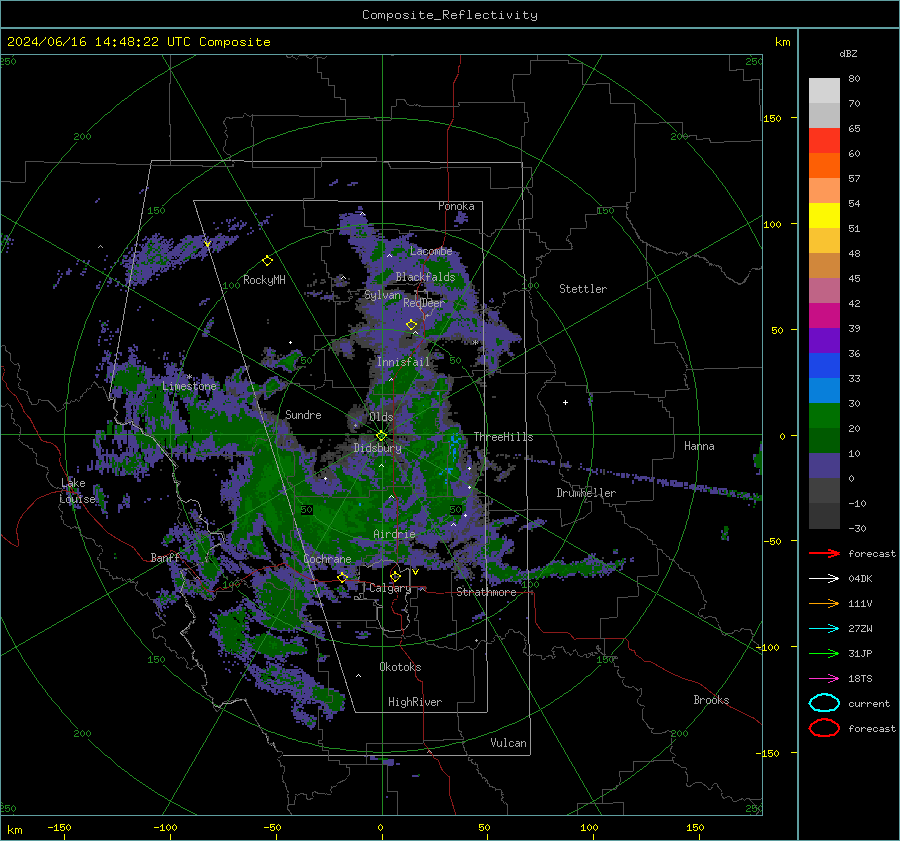Screen dimensions: 900x841
Task: Click the Red Deer city label
Action: pos(424,303)
